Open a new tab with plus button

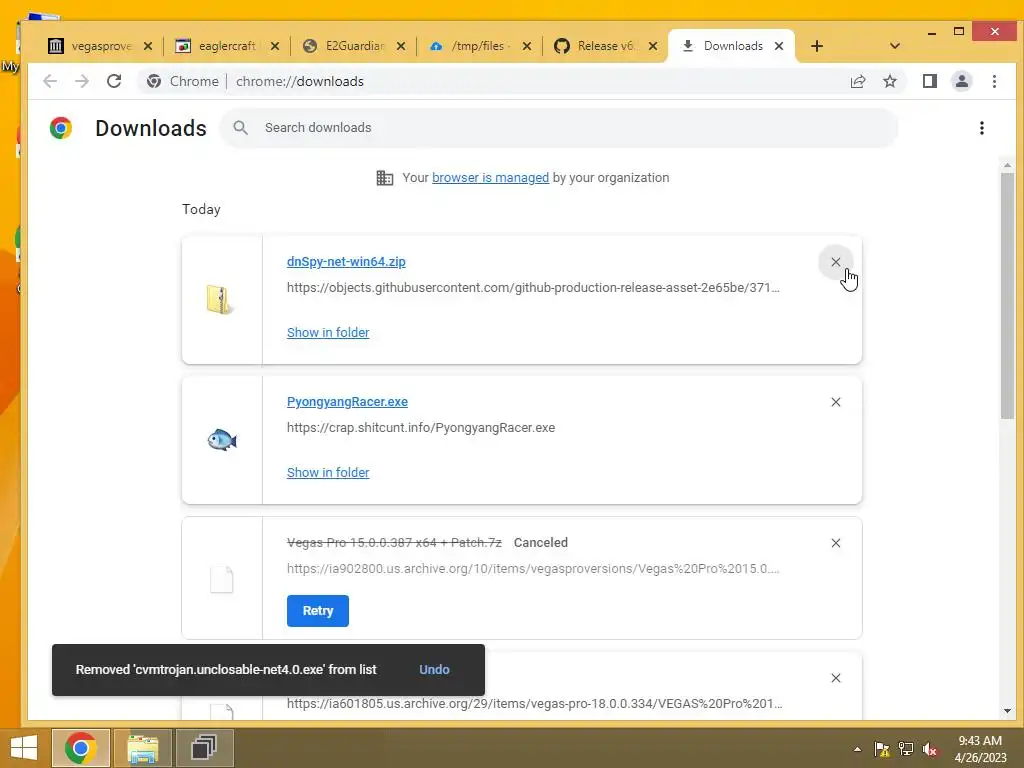pyautogui.click(x=816, y=46)
